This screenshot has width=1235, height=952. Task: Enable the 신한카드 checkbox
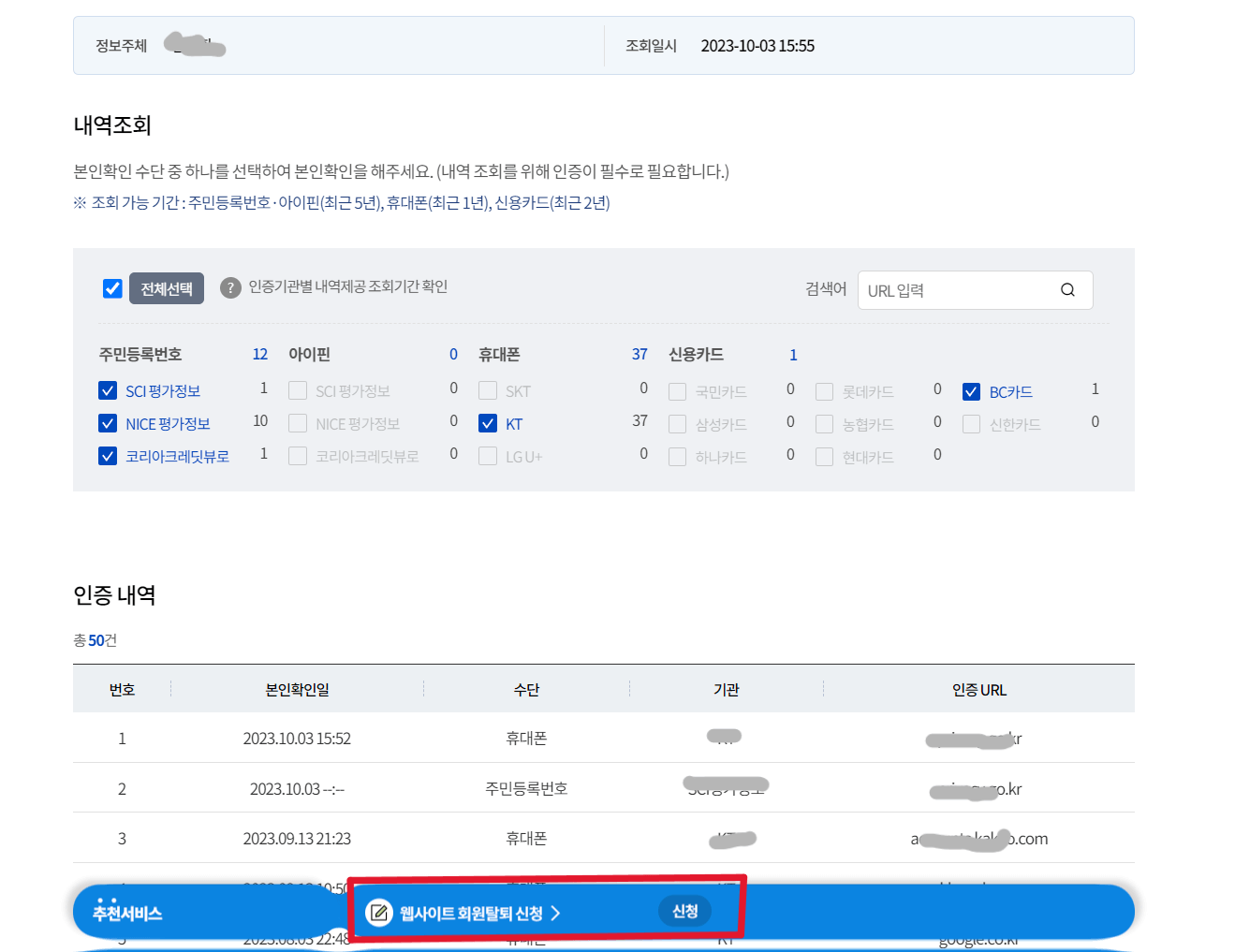pos(971,424)
